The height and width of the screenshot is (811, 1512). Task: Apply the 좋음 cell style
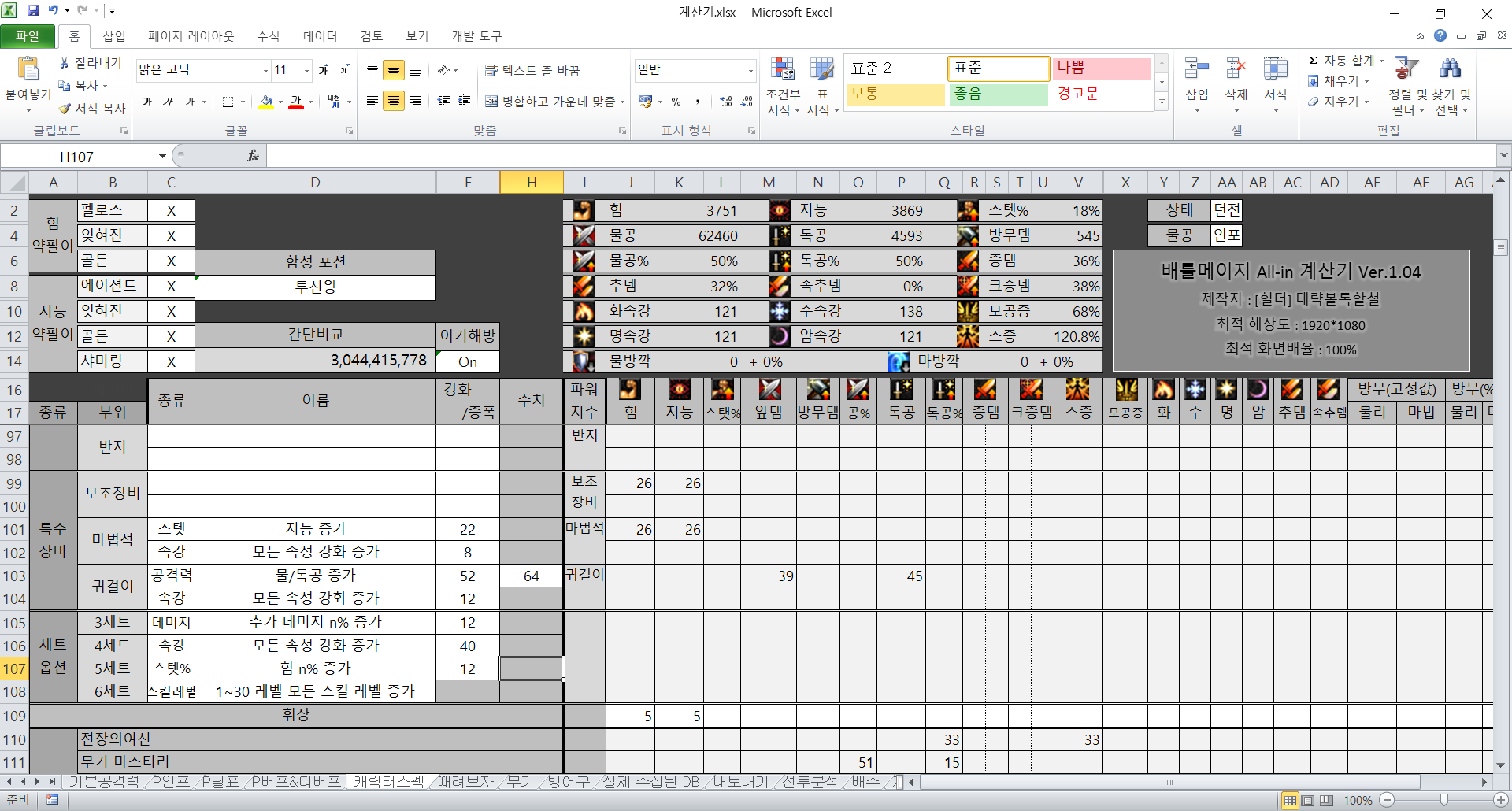997,94
